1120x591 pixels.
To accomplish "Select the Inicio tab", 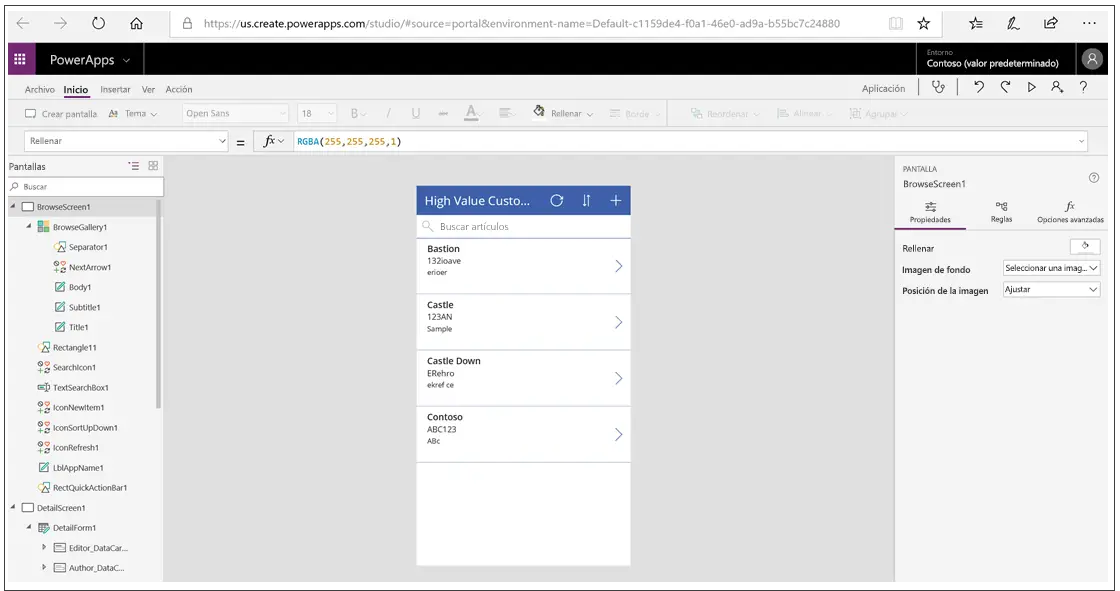I will pos(76,89).
